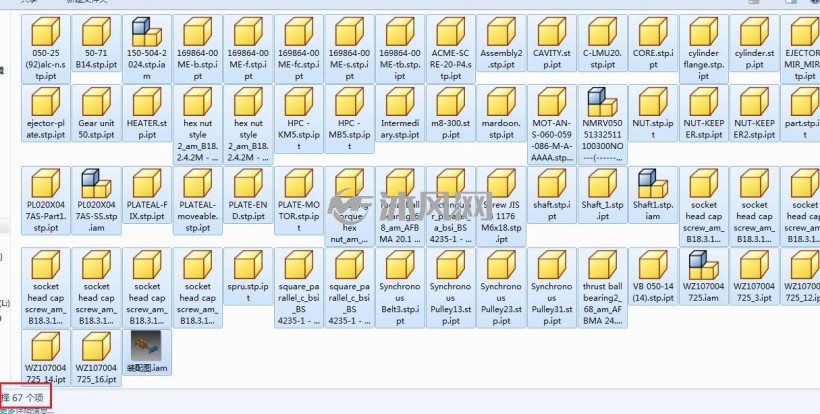Select the WZ107004725_14.ipt file
The height and width of the screenshot is (414, 820).
click(x=45, y=358)
